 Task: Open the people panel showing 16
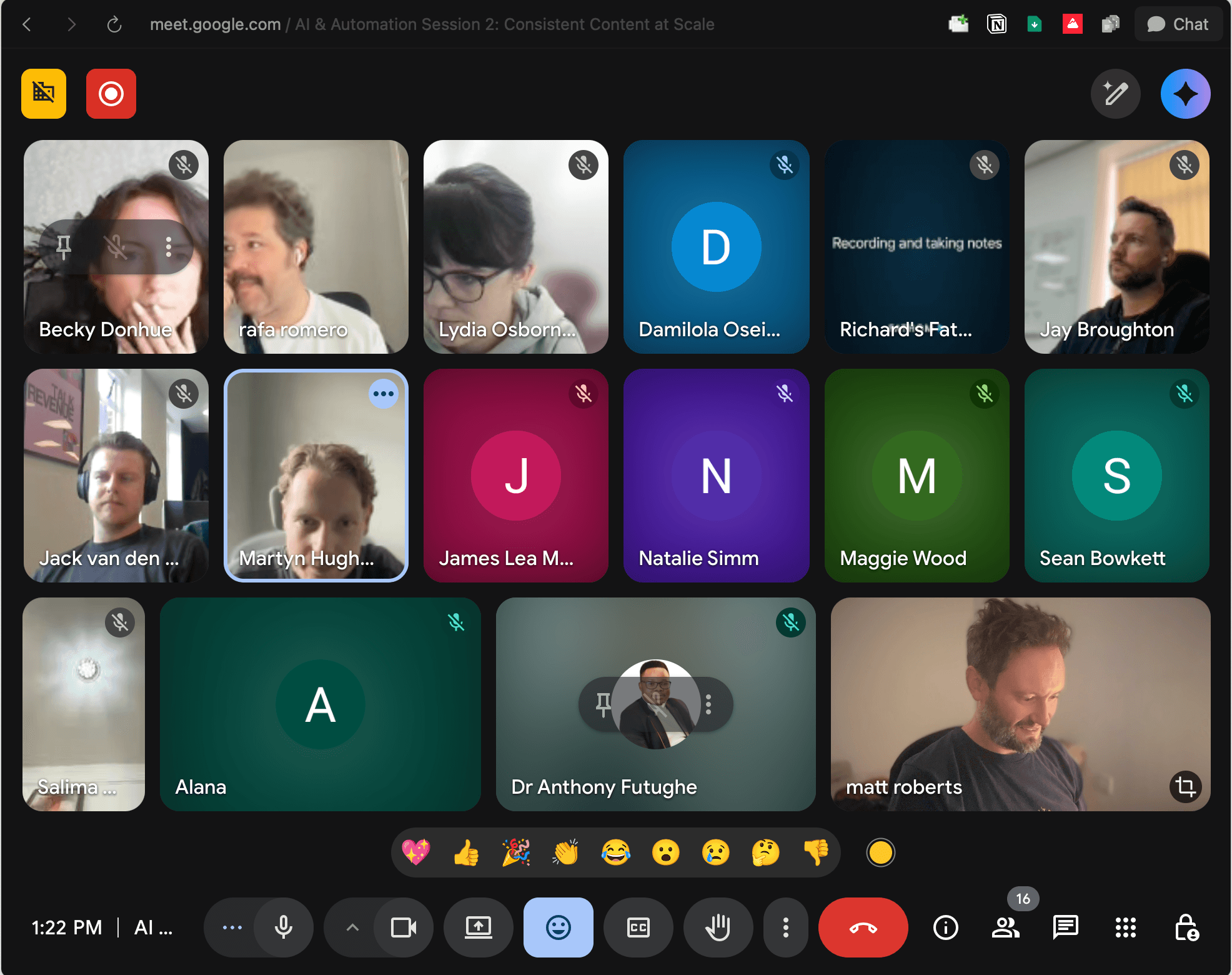(1006, 927)
